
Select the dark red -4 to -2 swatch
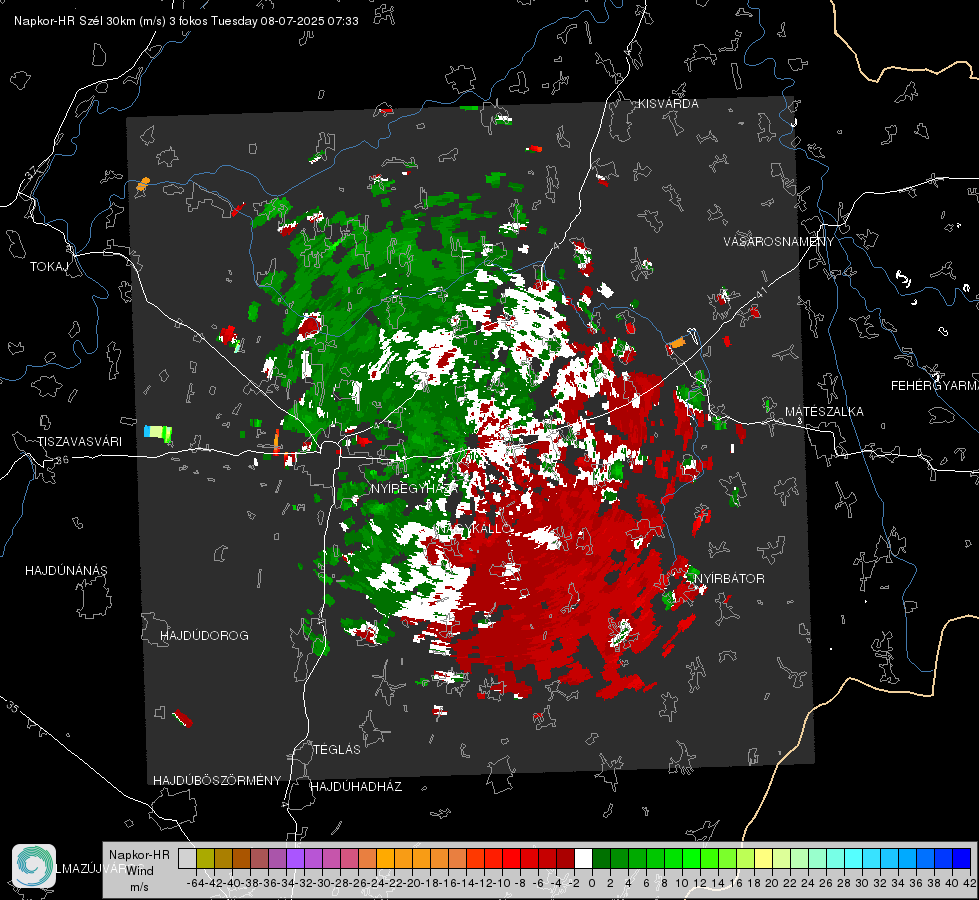coord(566,858)
